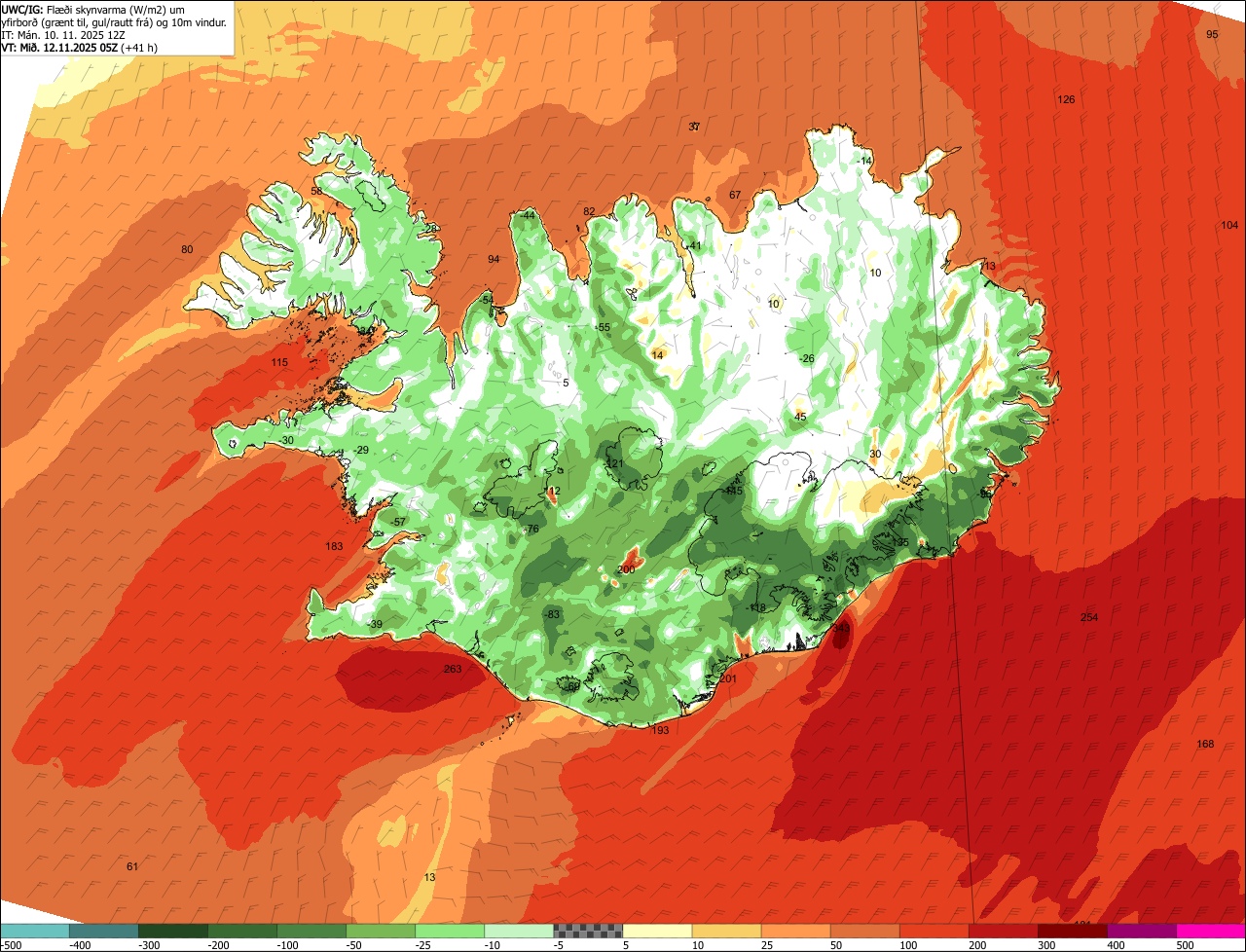
Task: Click the '37' value north of Iceland
Action: [694, 127]
